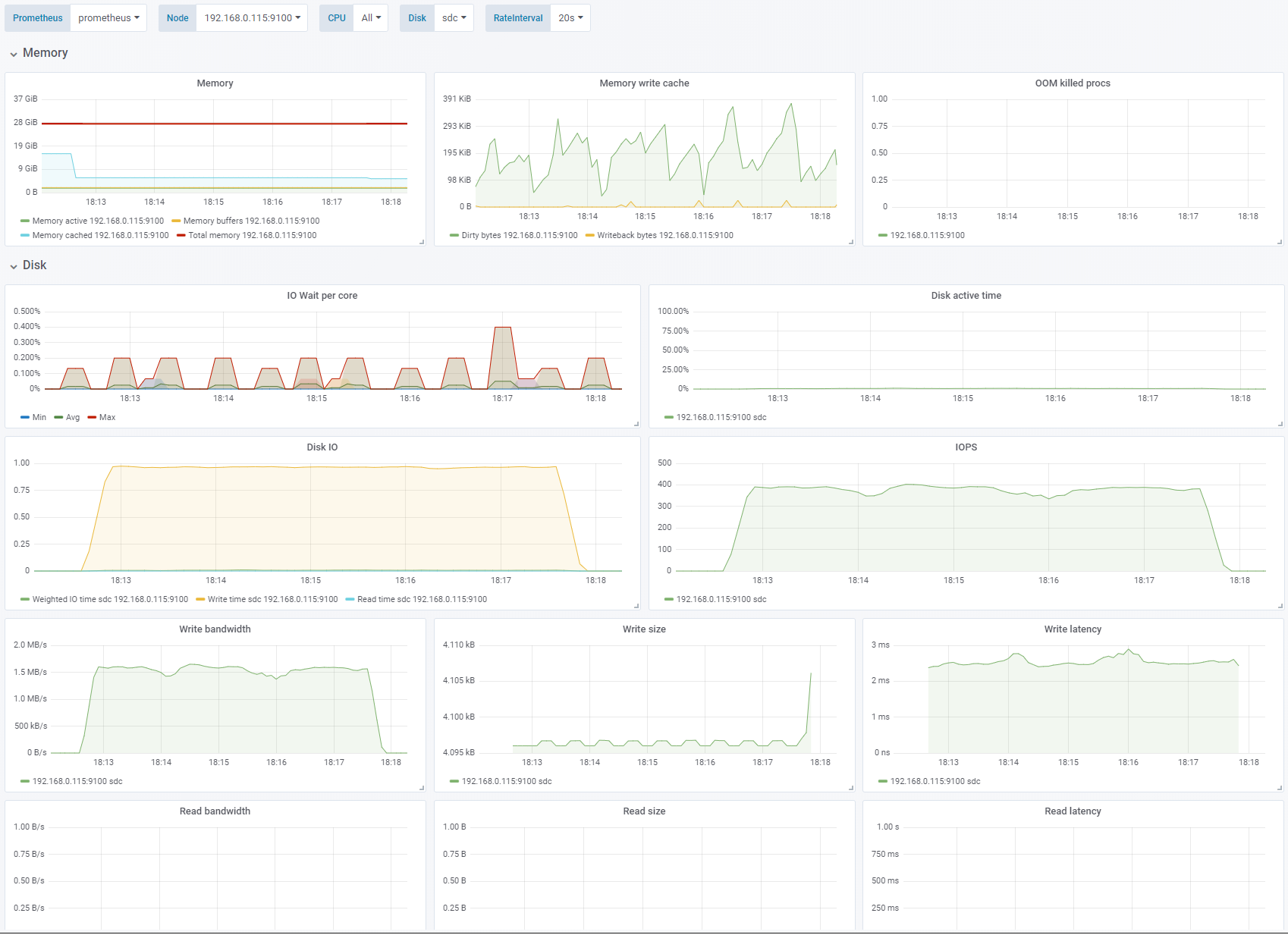
Task: Click the resize handle of IOPS panel
Action: (1280, 607)
